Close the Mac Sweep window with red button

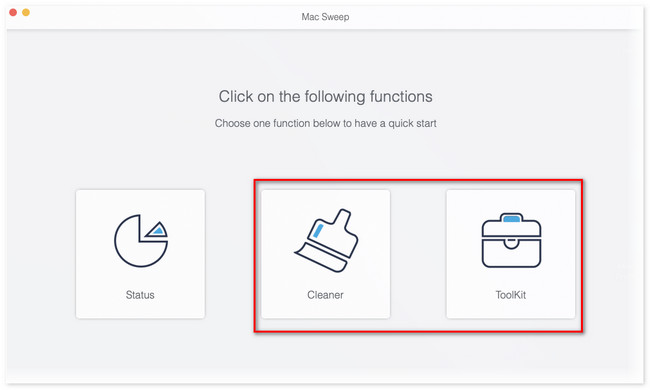[13, 12]
